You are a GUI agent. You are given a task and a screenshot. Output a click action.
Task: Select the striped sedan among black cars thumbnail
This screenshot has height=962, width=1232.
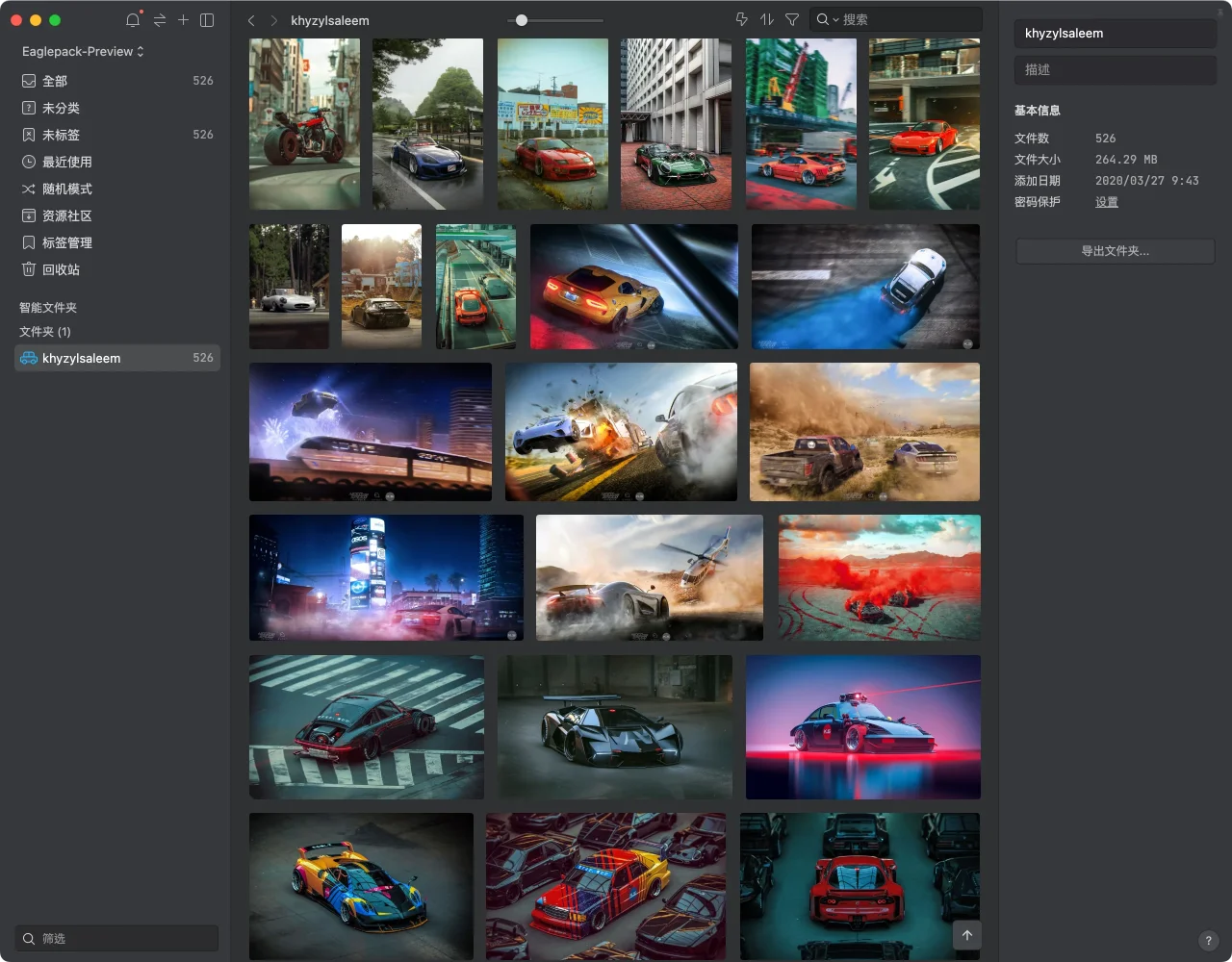606,886
